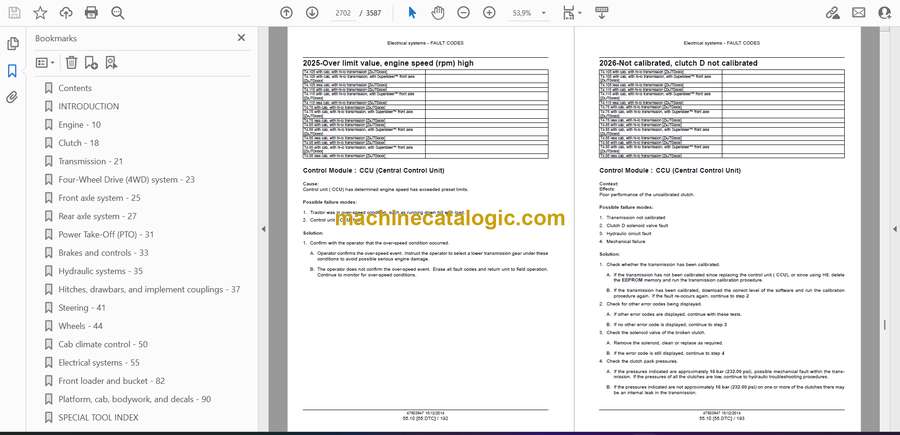Open the attachments paperclip panel
Screen dimensions: 900x435
[13, 98]
